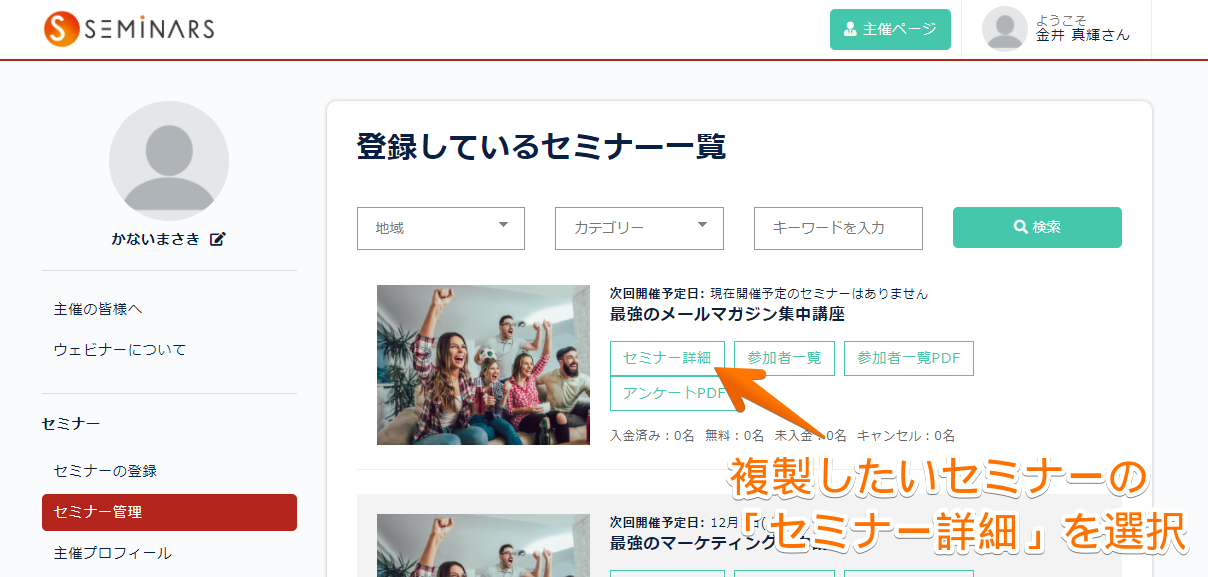Select セミナー管理 in the sidebar
Image resolution: width=1208 pixels, height=577 pixels.
169,512
